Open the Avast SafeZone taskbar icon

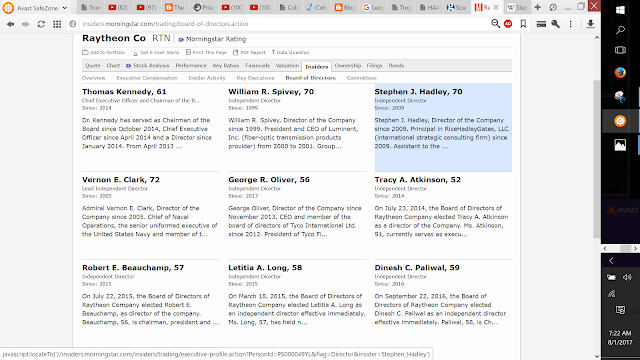coord(620,121)
